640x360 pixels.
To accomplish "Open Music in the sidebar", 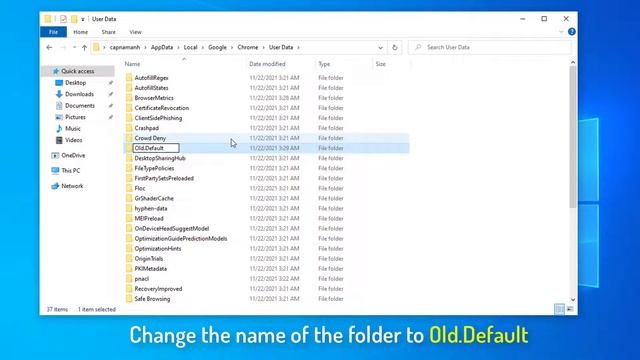I will tap(73, 128).
